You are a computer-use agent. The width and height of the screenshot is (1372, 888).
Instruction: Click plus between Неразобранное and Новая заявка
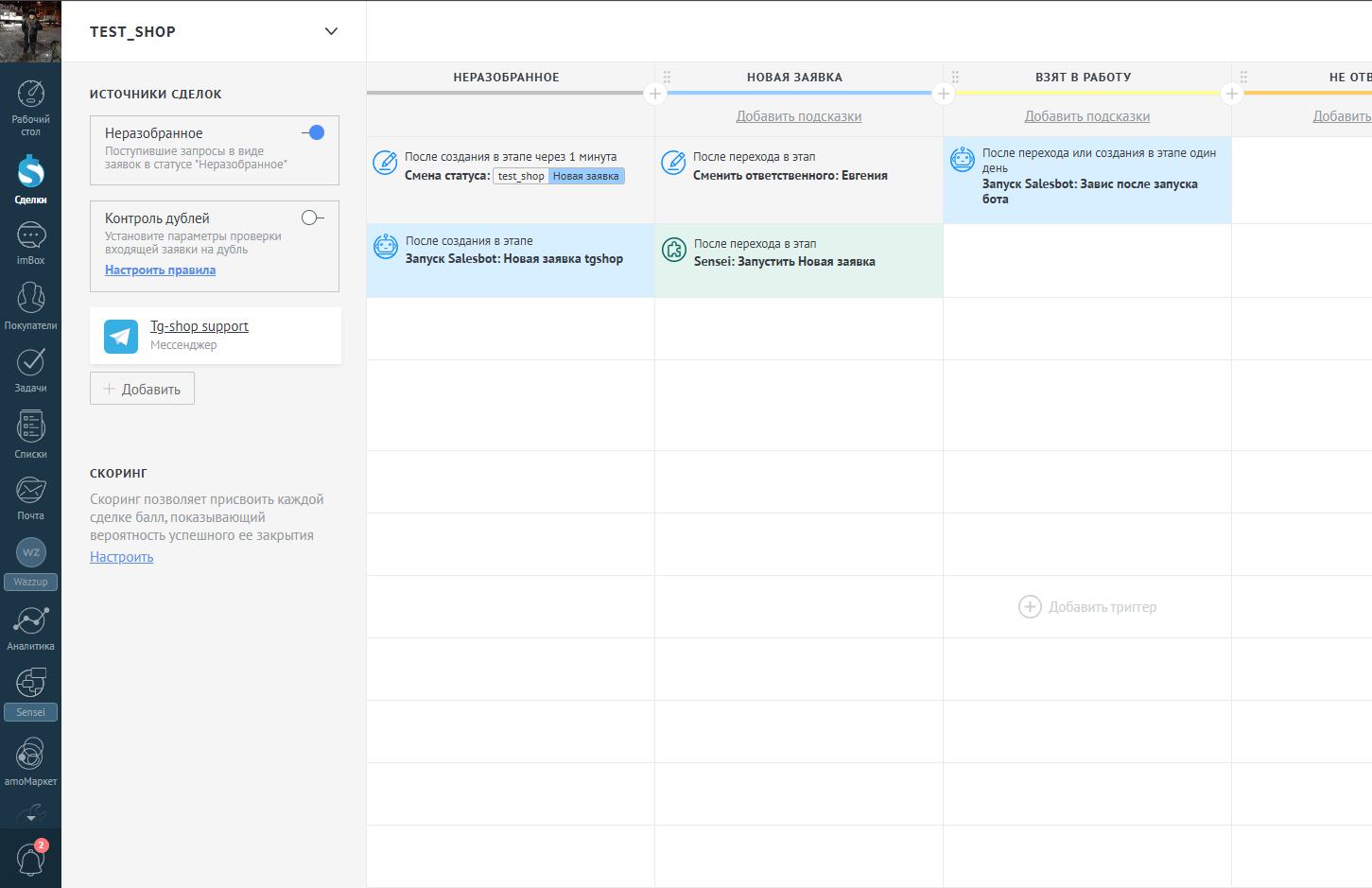(655, 94)
